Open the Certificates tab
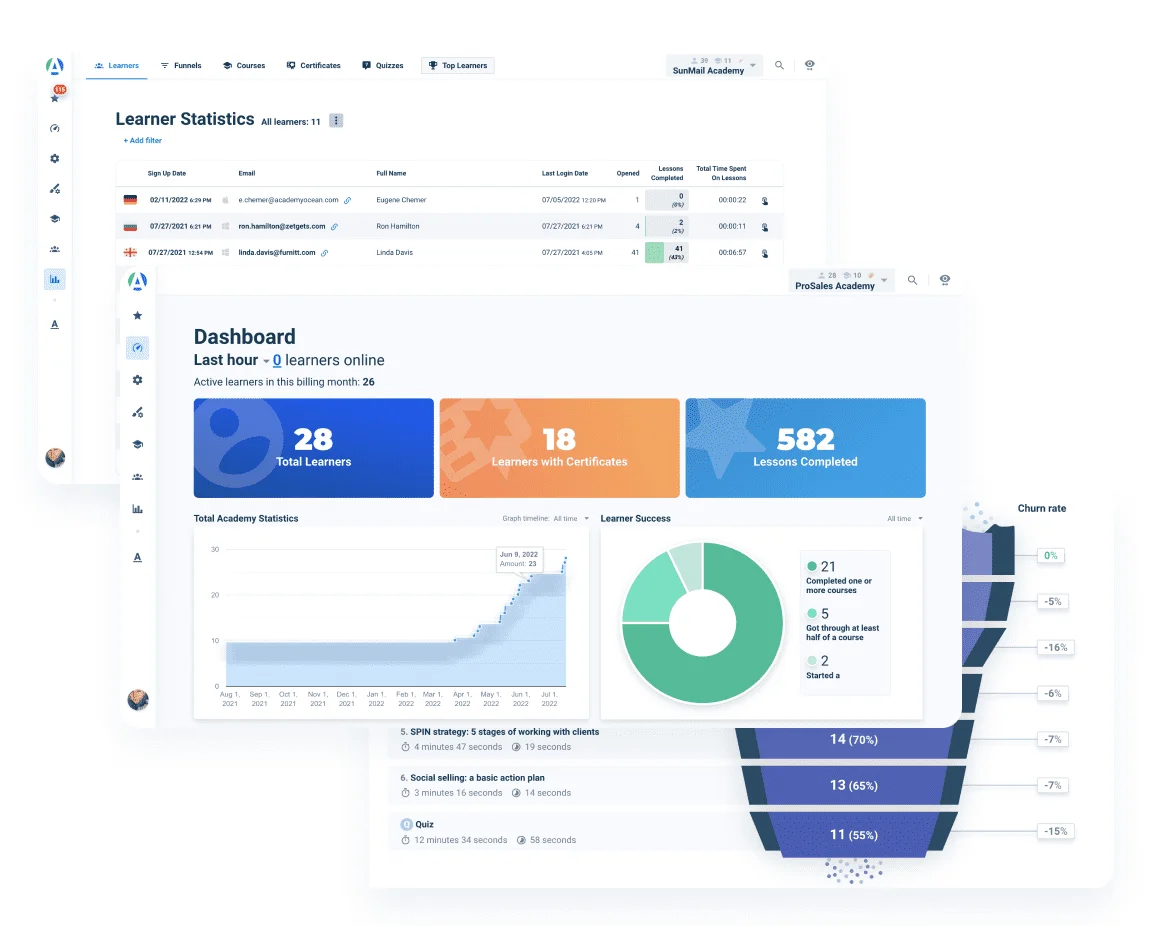The height and width of the screenshot is (926, 1160). pyautogui.click(x=313, y=65)
